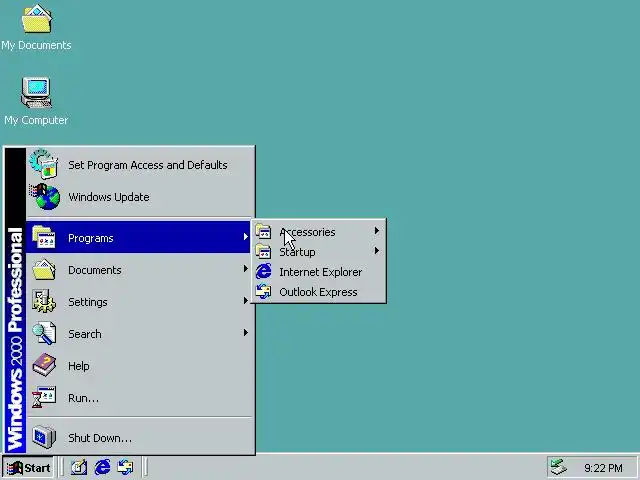This screenshot has width=640, height=480.
Task: Click the Documents folder icon in Start menu
Action: (x=44, y=269)
